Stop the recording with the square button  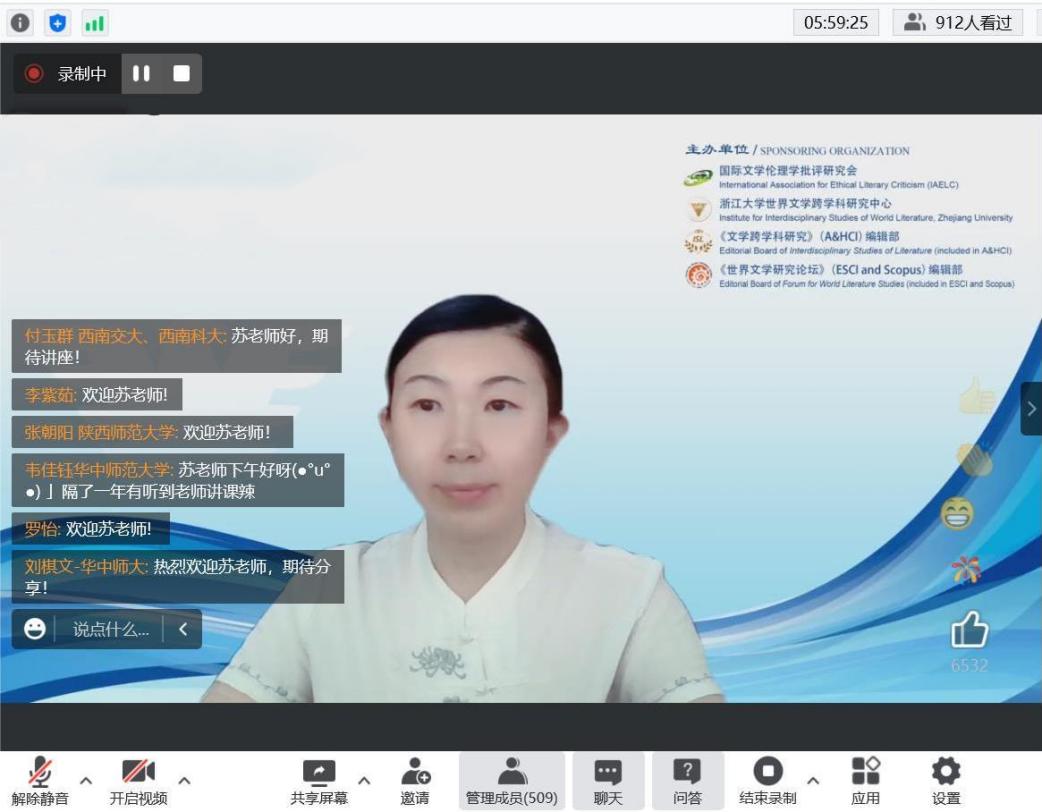181,73
